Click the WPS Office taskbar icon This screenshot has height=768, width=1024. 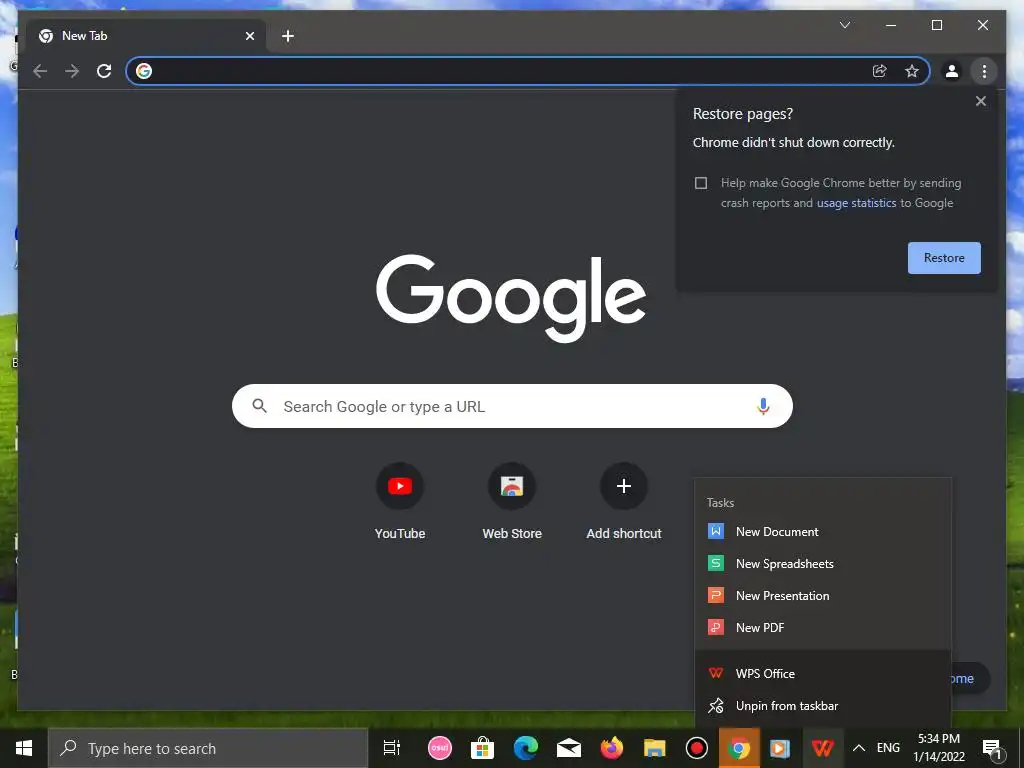(822, 748)
